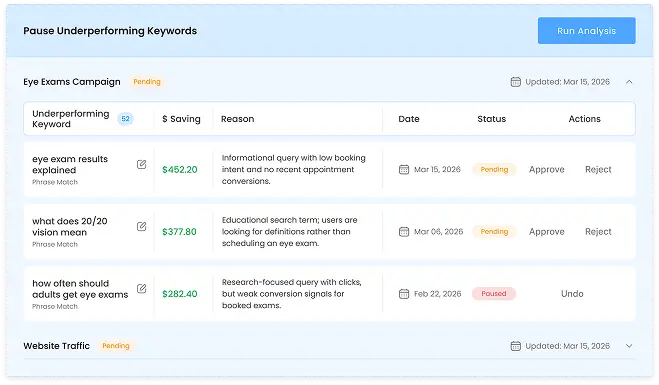This screenshot has width=659, height=385.
Task: Click the Paused status badge
Action: click(494, 293)
